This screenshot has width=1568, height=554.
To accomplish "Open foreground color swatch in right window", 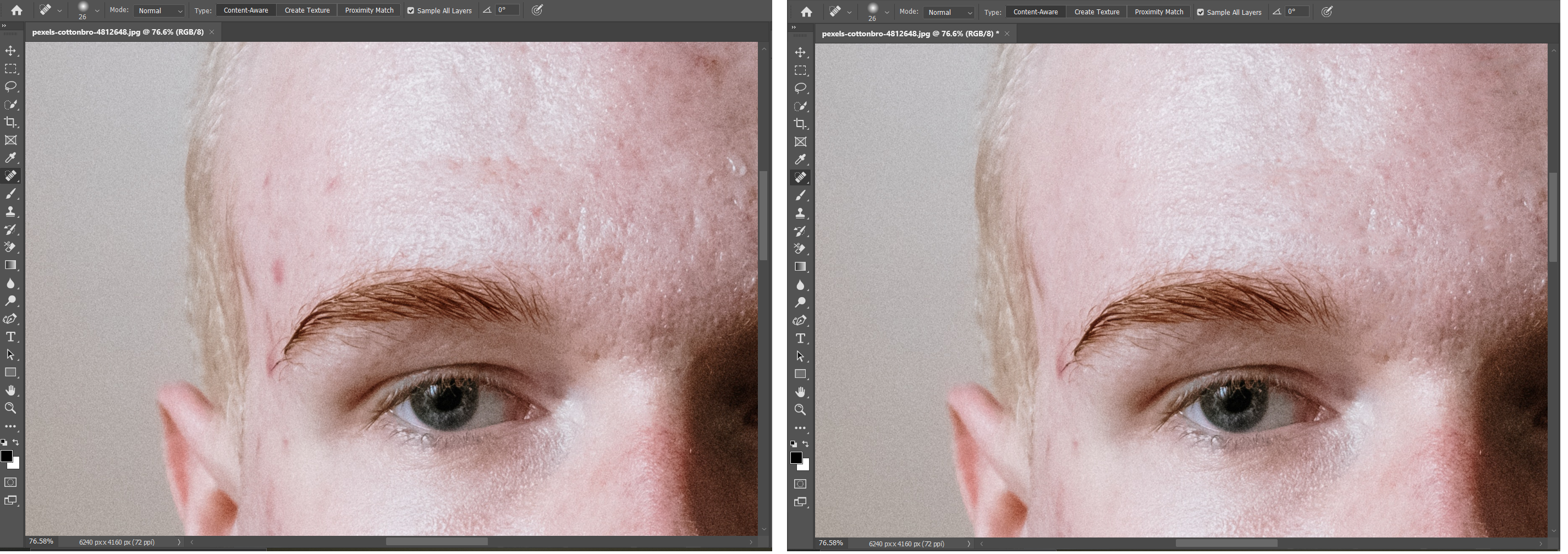I will click(796, 458).
